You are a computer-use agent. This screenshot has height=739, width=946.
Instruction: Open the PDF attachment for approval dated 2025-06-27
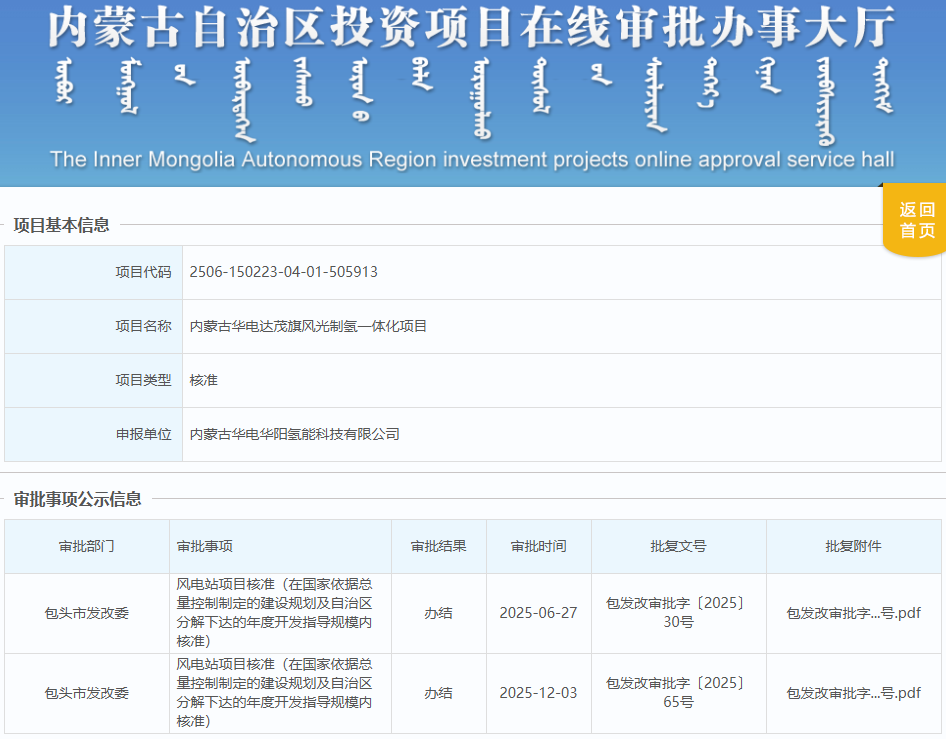(x=853, y=613)
